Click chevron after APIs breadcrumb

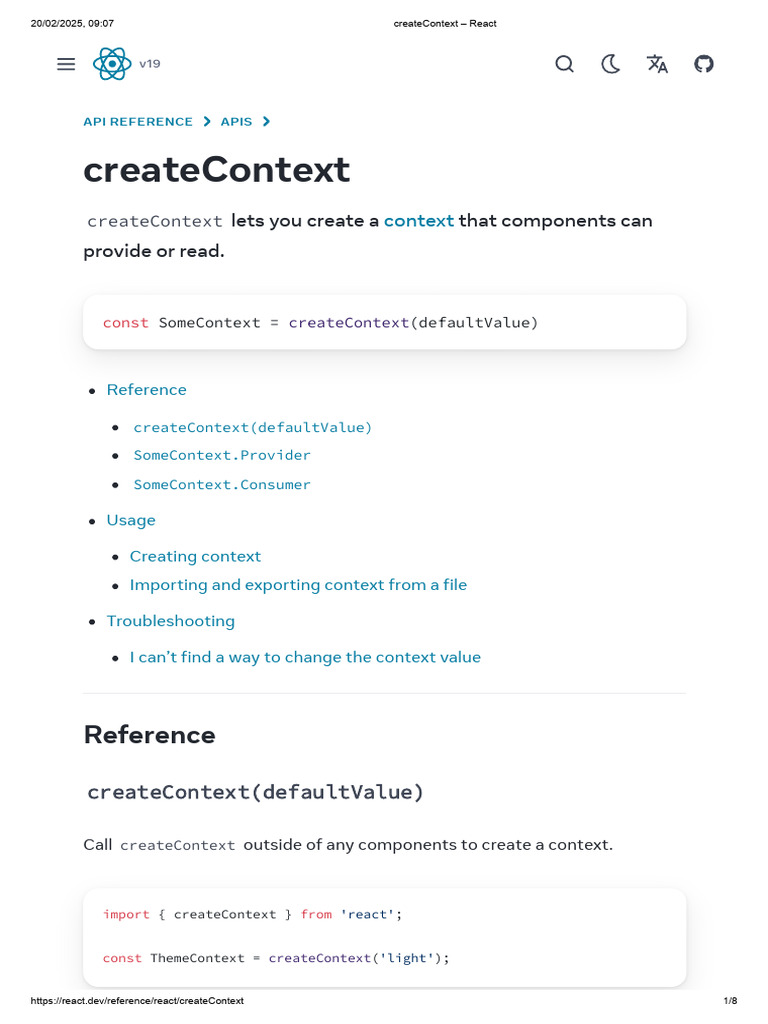pyautogui.click(x=266, y=122)
